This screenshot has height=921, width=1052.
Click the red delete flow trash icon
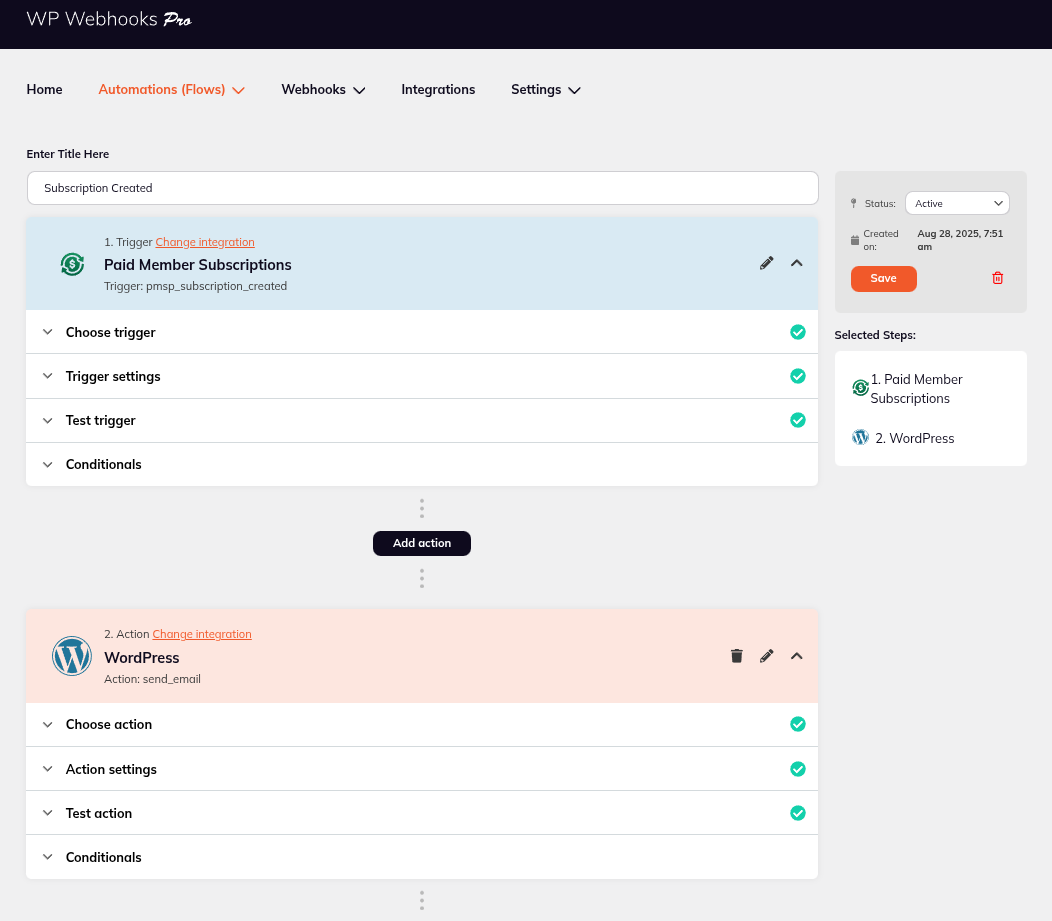pyautogui.click(x=997, y=278)
